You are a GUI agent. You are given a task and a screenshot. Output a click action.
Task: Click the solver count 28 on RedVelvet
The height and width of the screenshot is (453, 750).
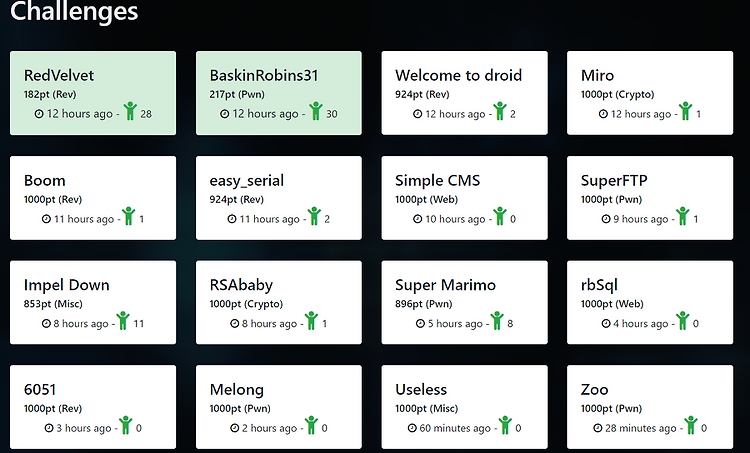click(x=146, y=114)
